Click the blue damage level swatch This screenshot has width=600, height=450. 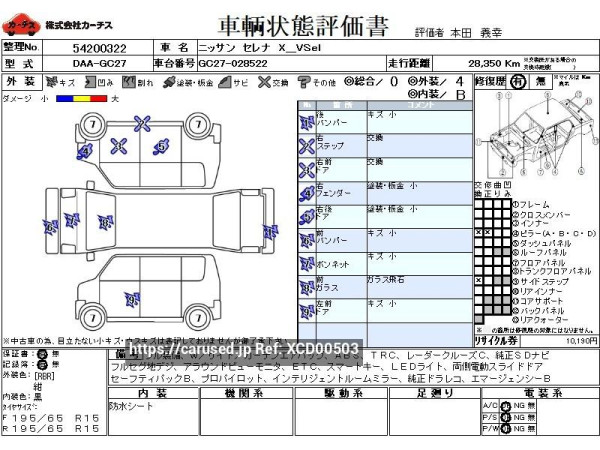click(65, 99)
